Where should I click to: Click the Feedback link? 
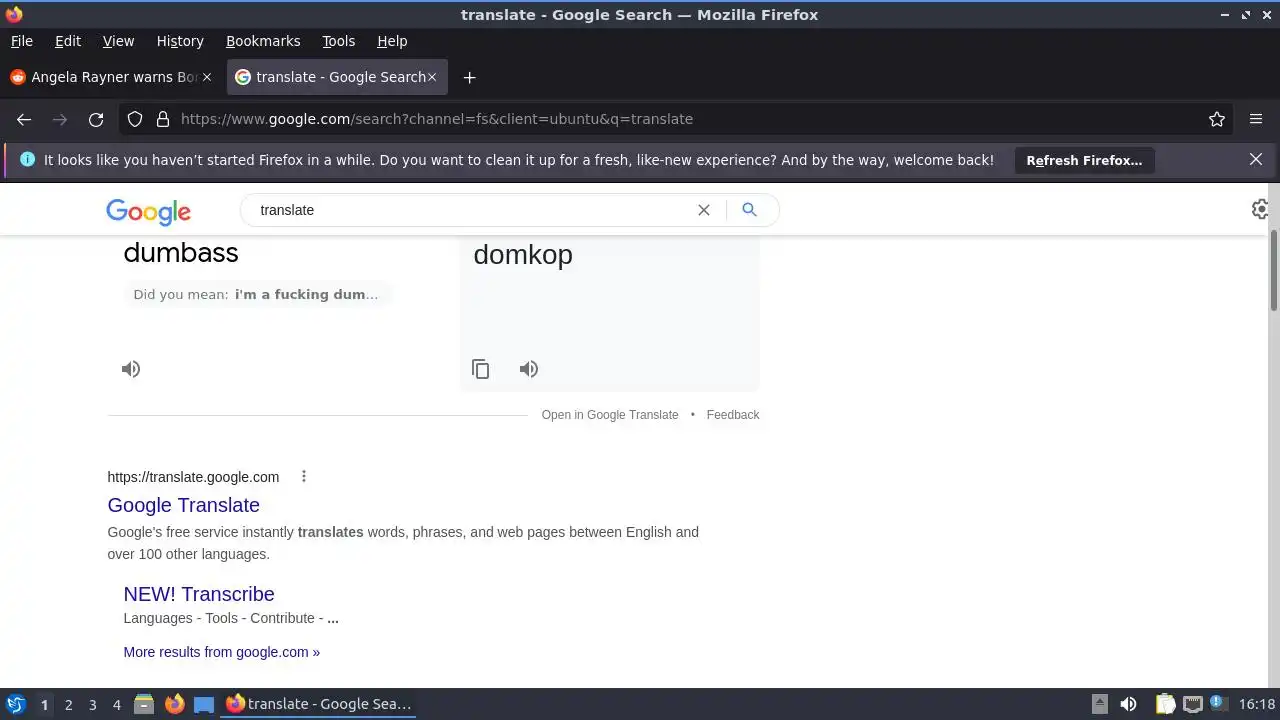(733, 414)
